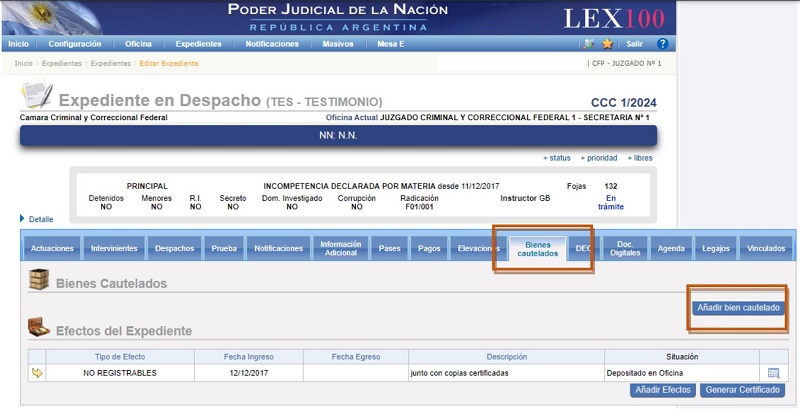
Task: Open the Notificaciones menu
Action: point(272,44)
